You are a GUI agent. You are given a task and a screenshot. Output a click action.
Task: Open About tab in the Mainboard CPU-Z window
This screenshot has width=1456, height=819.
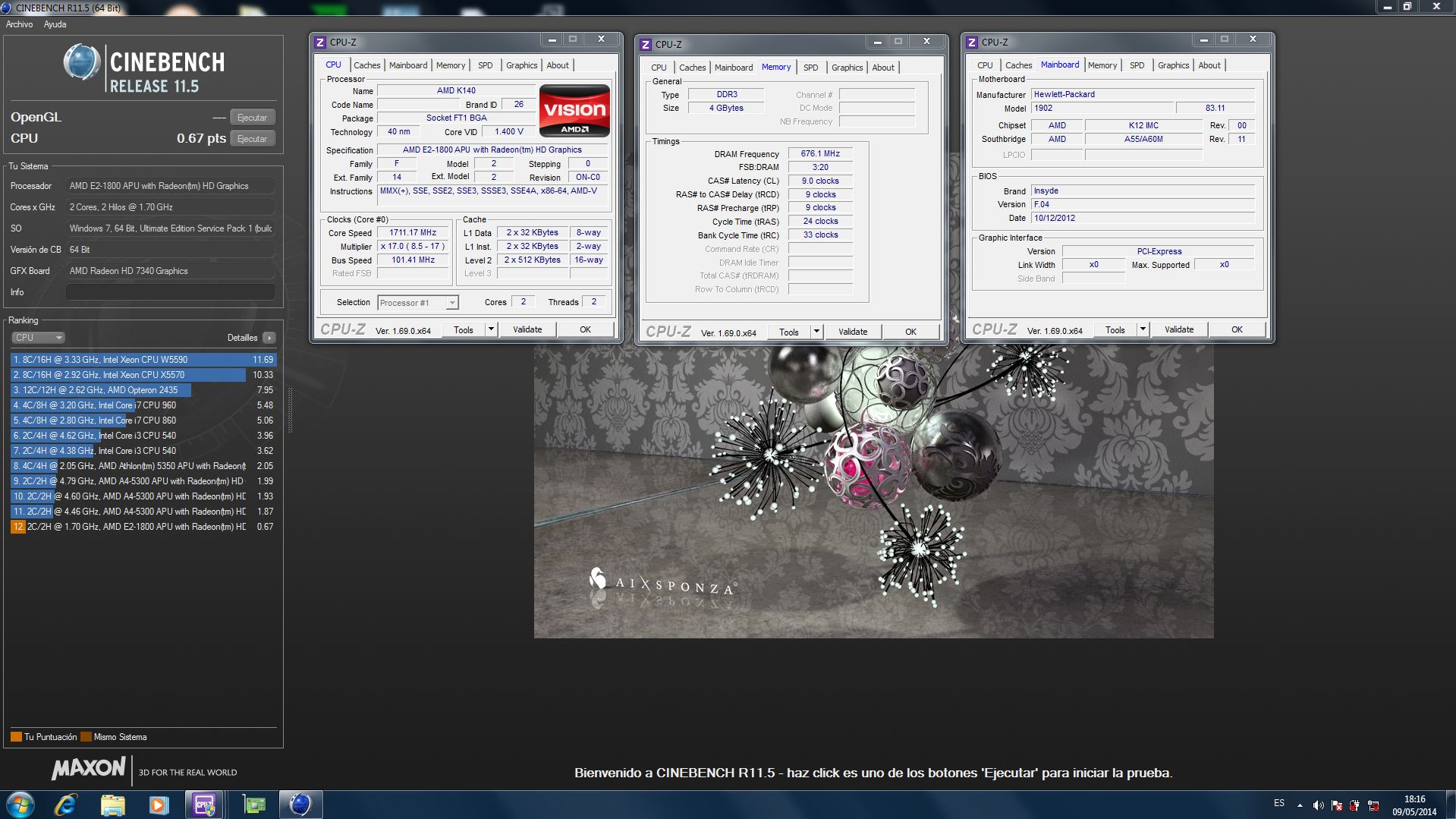tap(1209, 65)
